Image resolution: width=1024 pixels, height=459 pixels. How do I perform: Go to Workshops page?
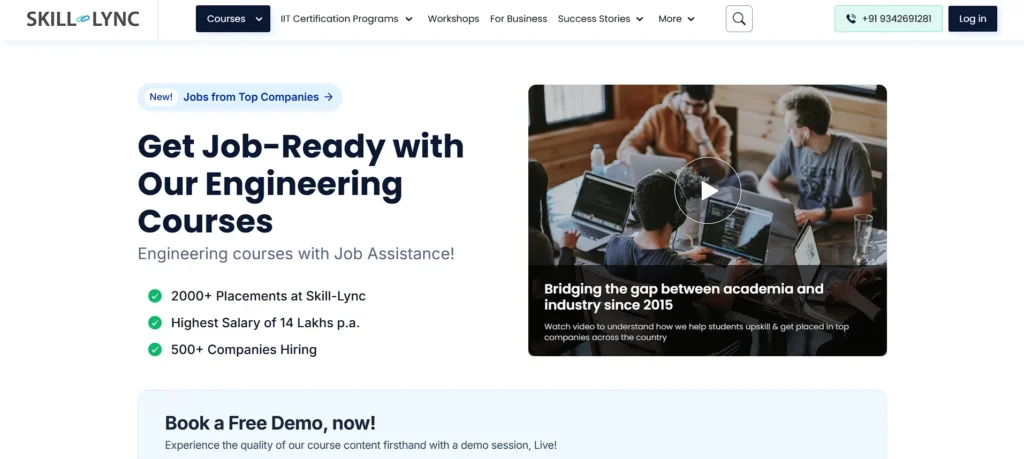pyautogui.click(x=453, y=19)
